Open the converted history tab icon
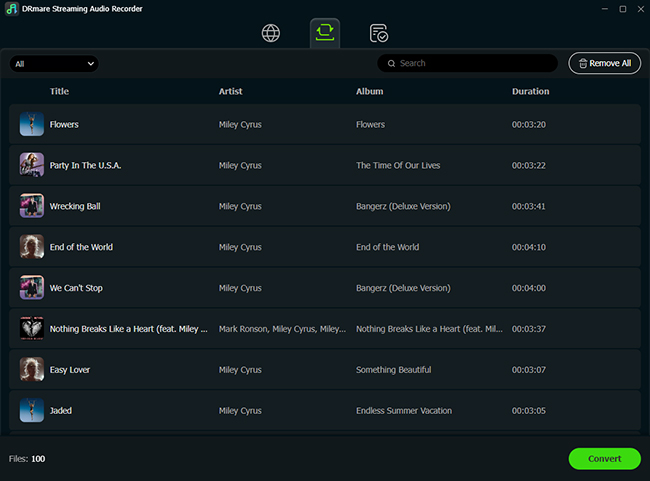Screen dimensions: 650x481 pyautogui.click(x=378, y=33)
